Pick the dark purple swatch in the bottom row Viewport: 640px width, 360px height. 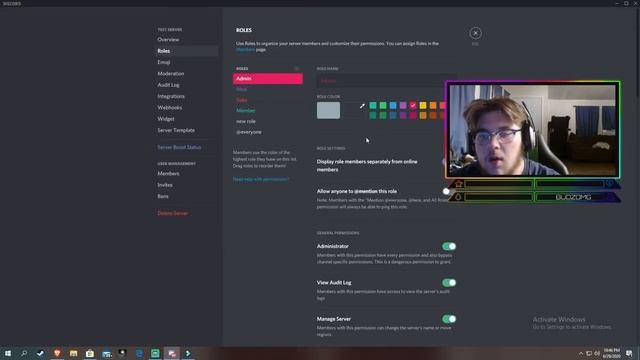click(403, 116)
